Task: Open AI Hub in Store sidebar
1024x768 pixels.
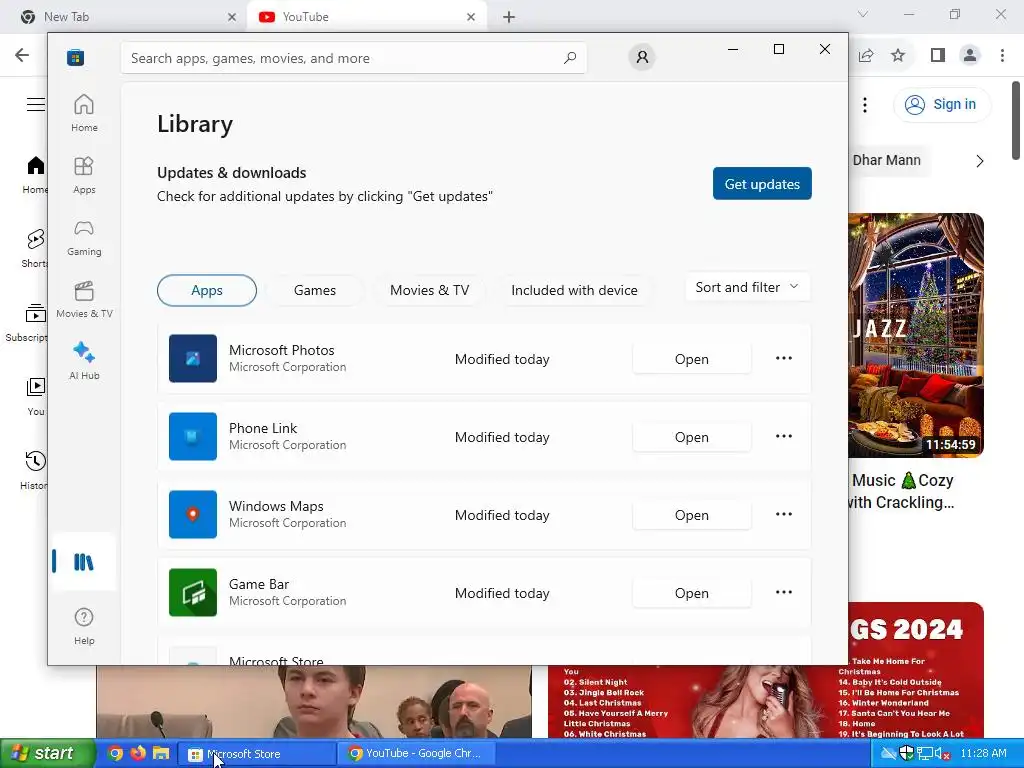Action: point(84,361)
